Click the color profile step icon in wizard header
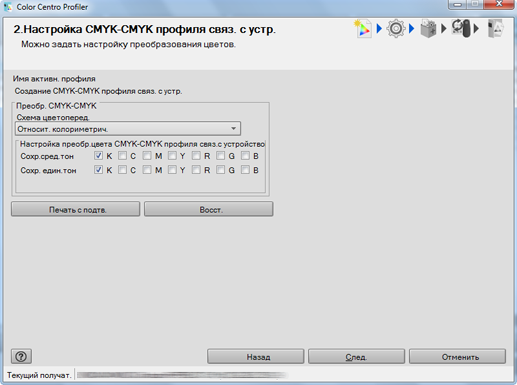 (363, 29)
